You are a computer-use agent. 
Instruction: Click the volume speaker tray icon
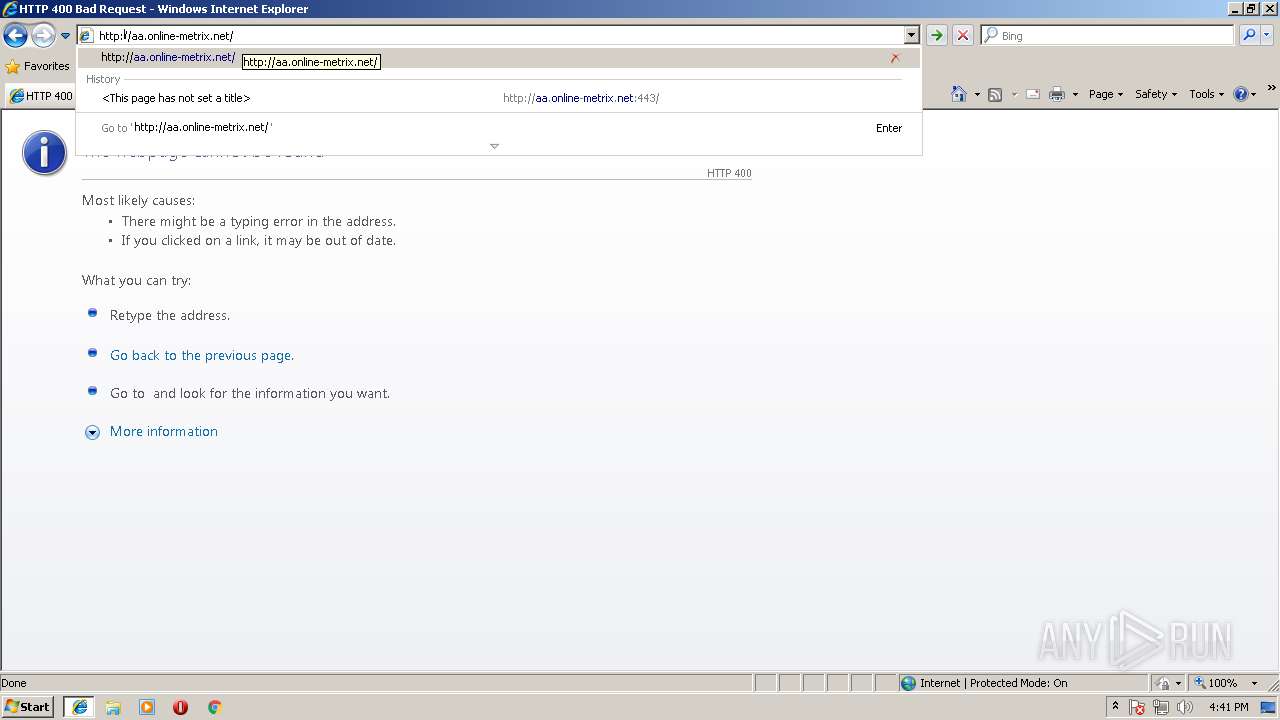click(1185, 707)
